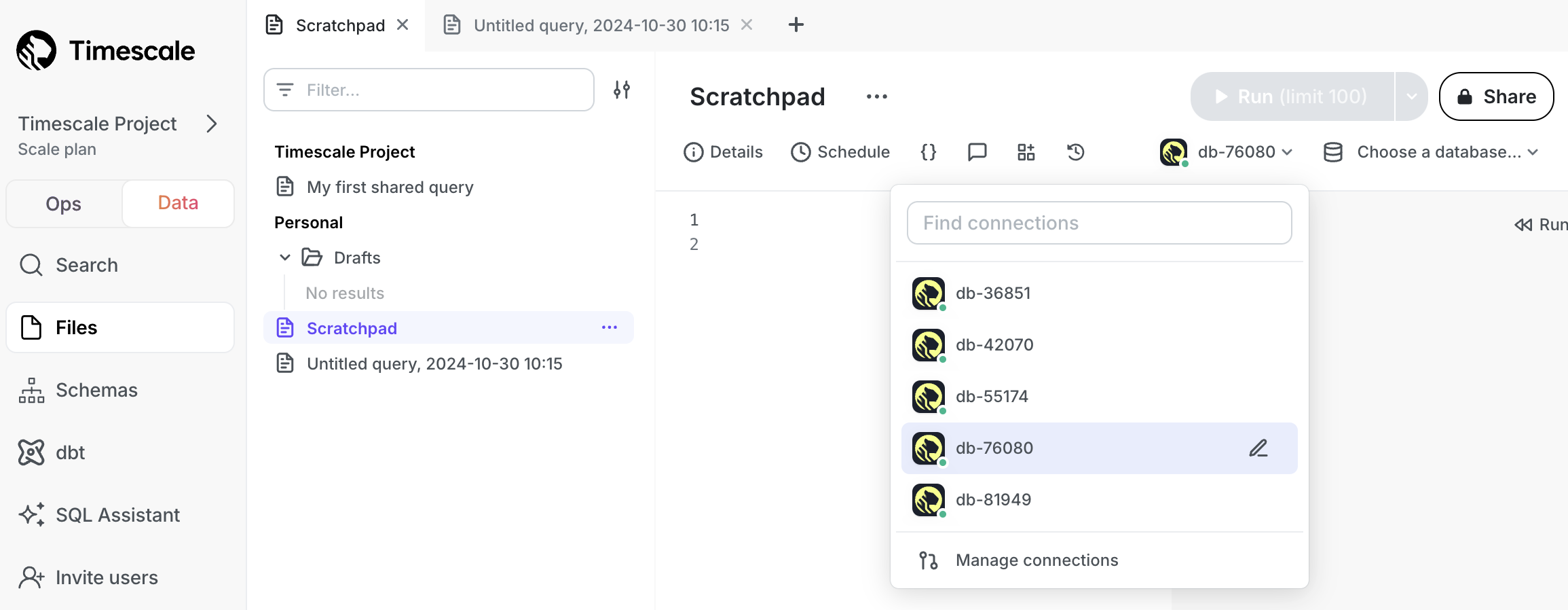Click the edit pencil for db-76080

click(x=1258, y=448)
